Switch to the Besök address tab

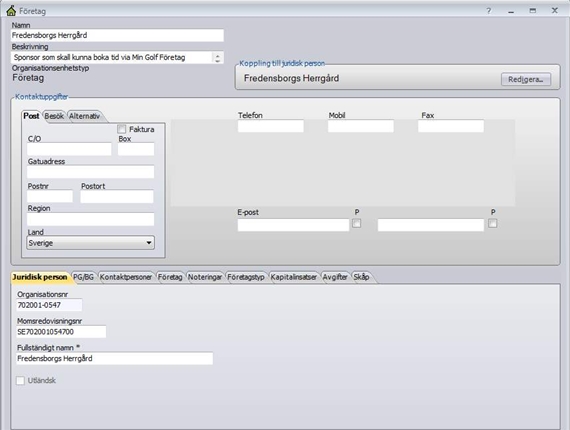[x=54, y=116]
